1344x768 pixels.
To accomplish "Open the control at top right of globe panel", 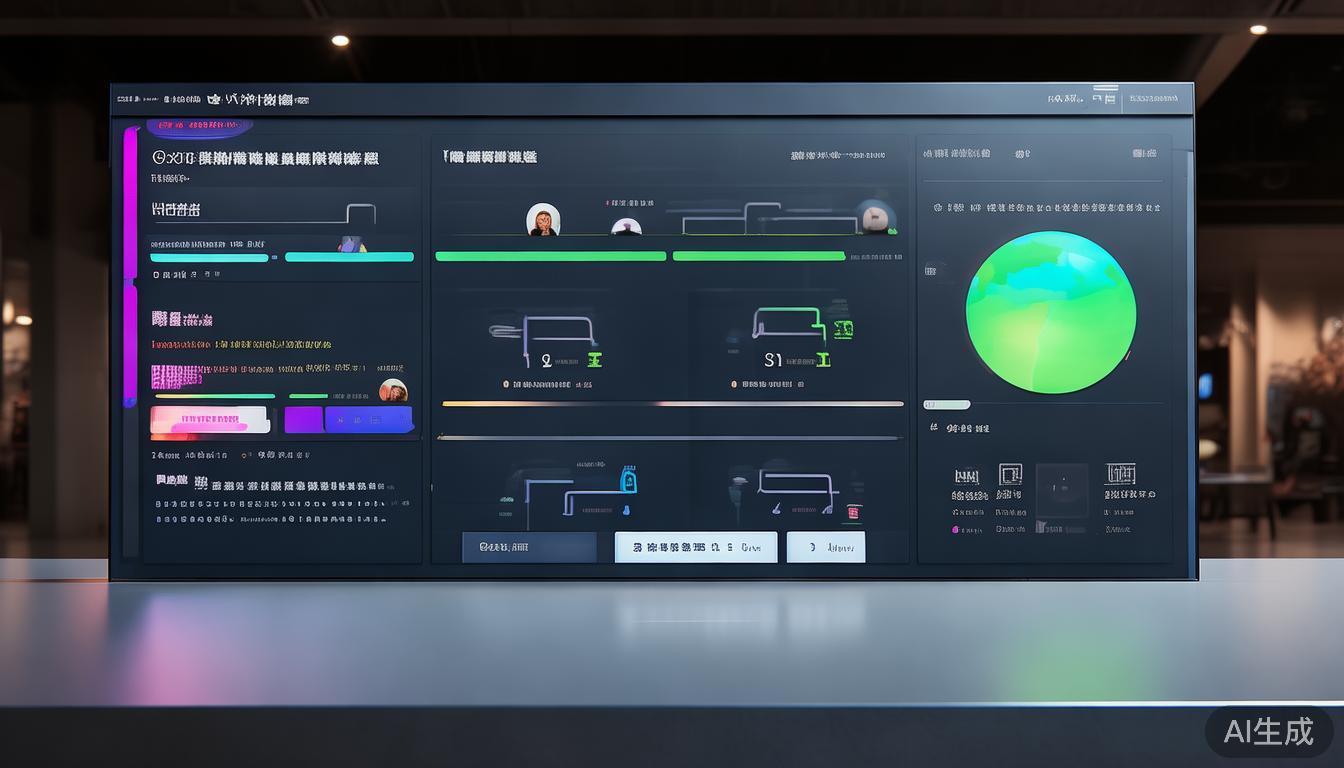I will click(1144, 153).
